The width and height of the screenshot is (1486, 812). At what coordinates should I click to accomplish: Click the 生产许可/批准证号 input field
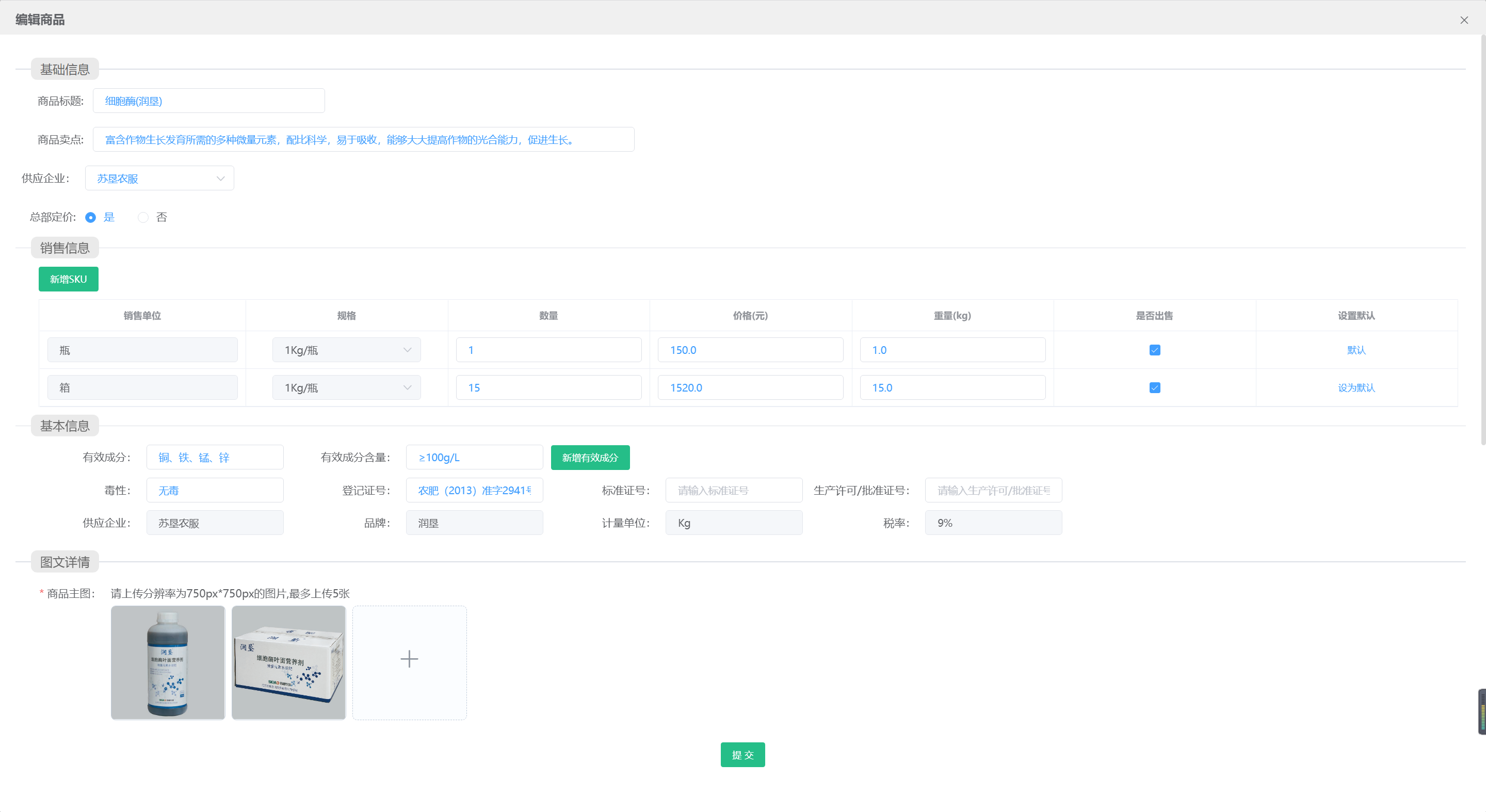(x=993, y=490)
